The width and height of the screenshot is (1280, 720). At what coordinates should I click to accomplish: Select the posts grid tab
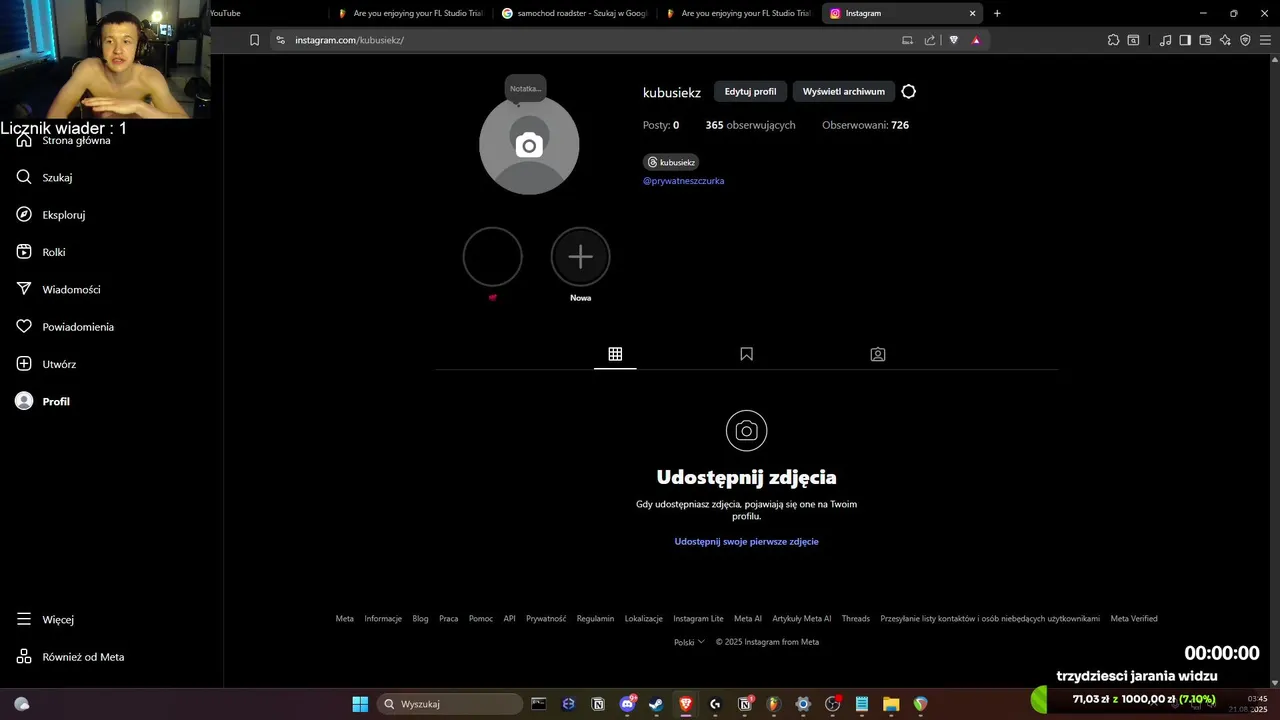[615, 354]
